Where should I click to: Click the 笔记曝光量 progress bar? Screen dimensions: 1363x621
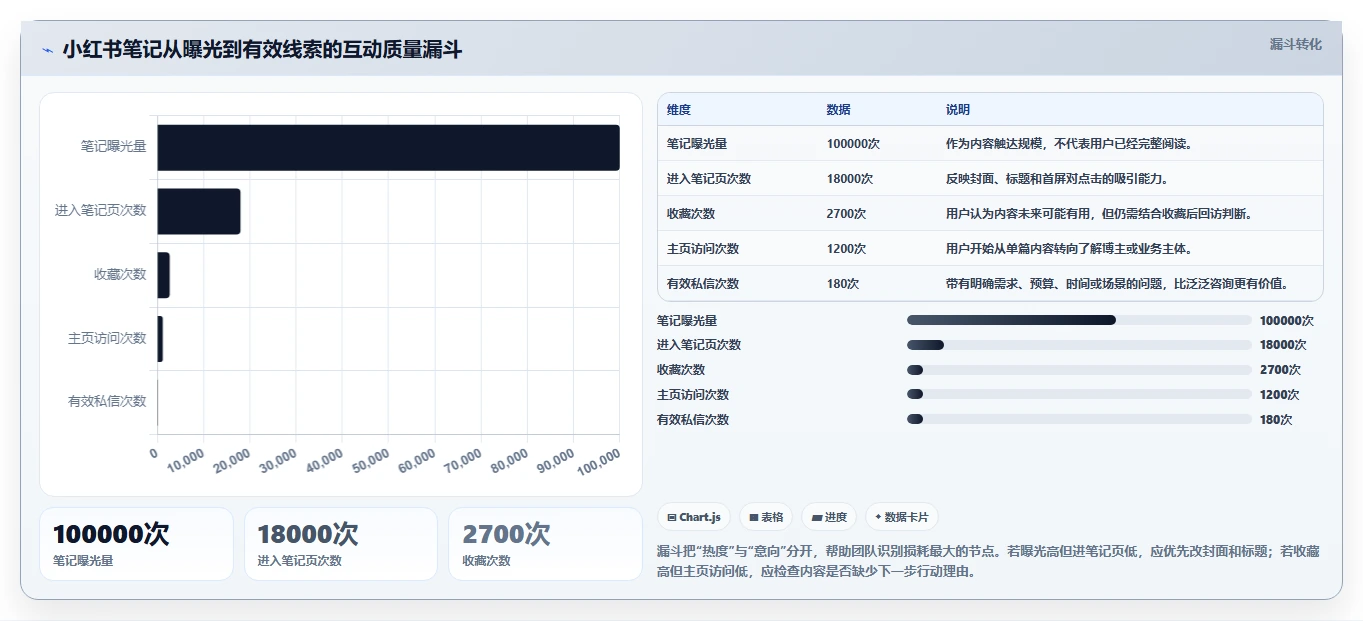point(1079,320)
